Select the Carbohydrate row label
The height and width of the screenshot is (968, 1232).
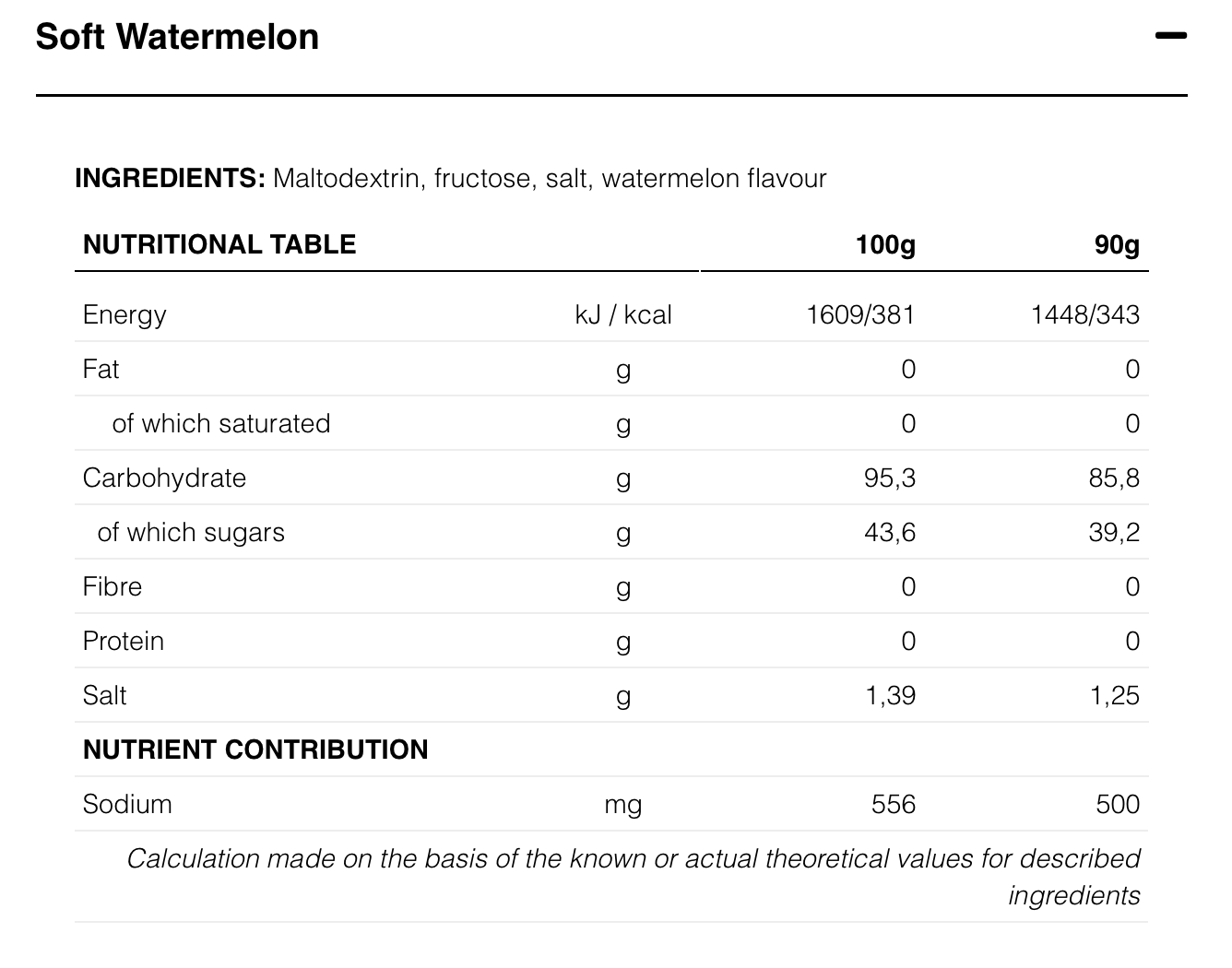click(164, 478)
